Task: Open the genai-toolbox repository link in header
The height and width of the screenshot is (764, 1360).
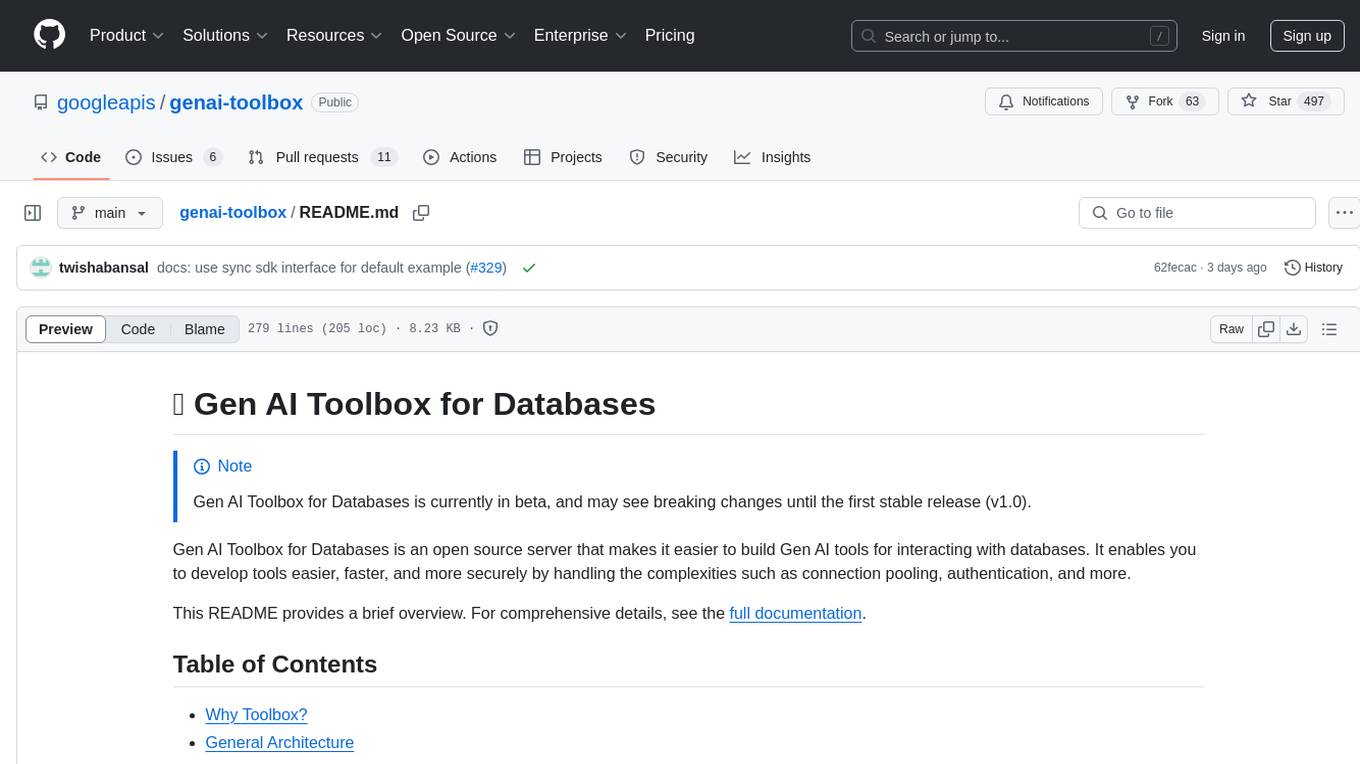Action: [x=236, y=102]
